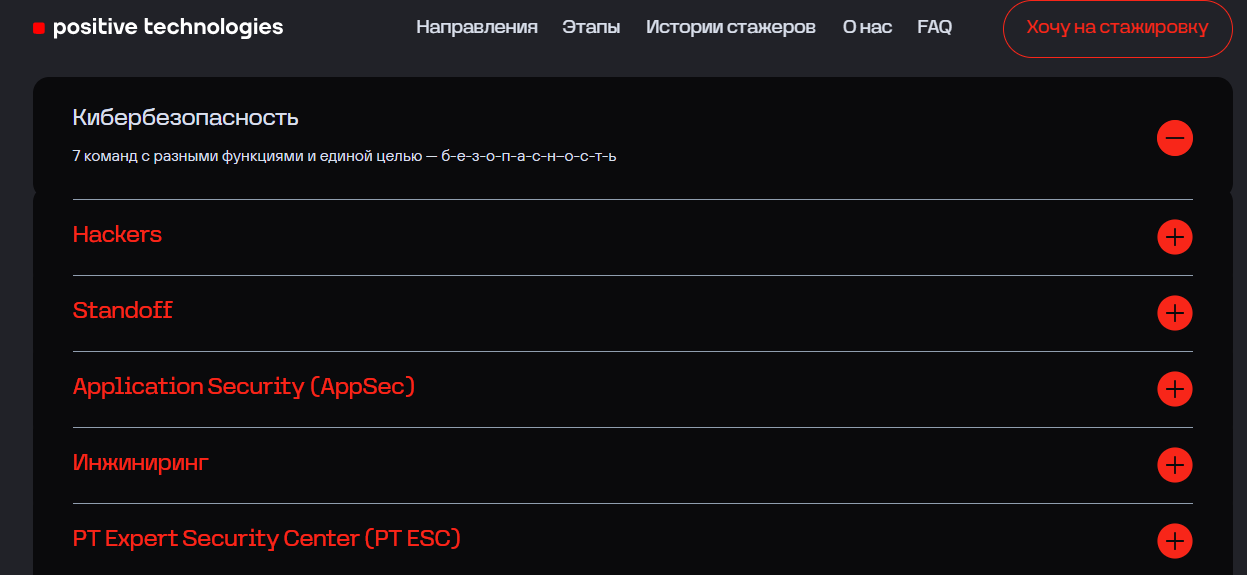
Task: Expand Hackers with its plus icon
Action: pos(1175,237)
